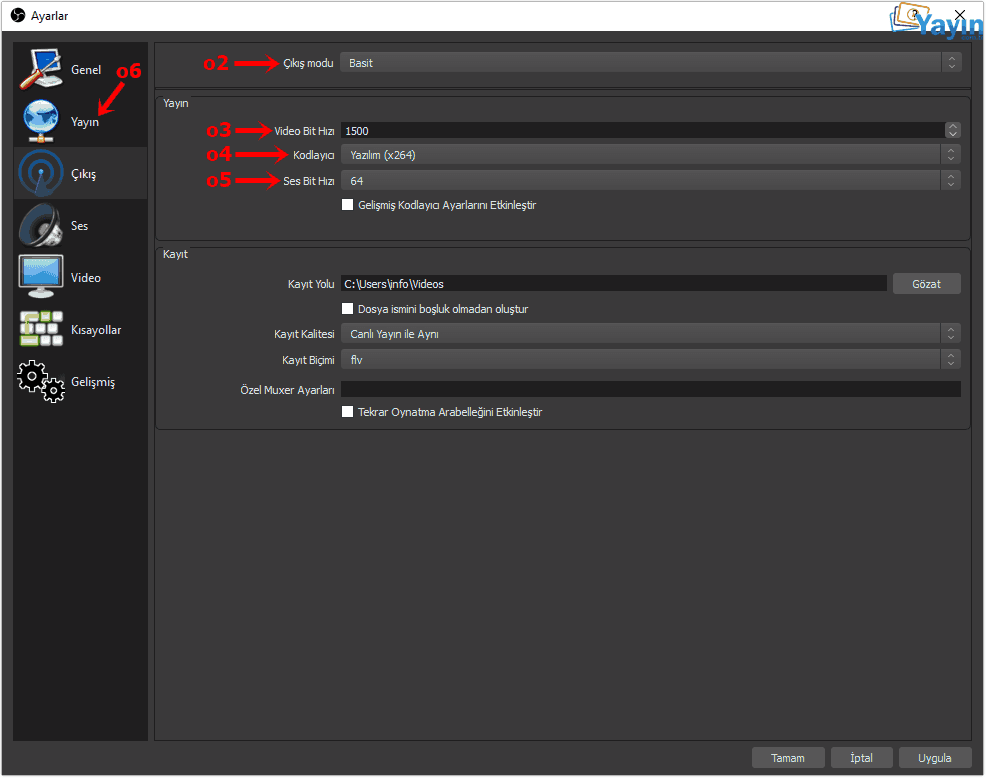Click the Kayıt Yolu path field

(614, 283)
